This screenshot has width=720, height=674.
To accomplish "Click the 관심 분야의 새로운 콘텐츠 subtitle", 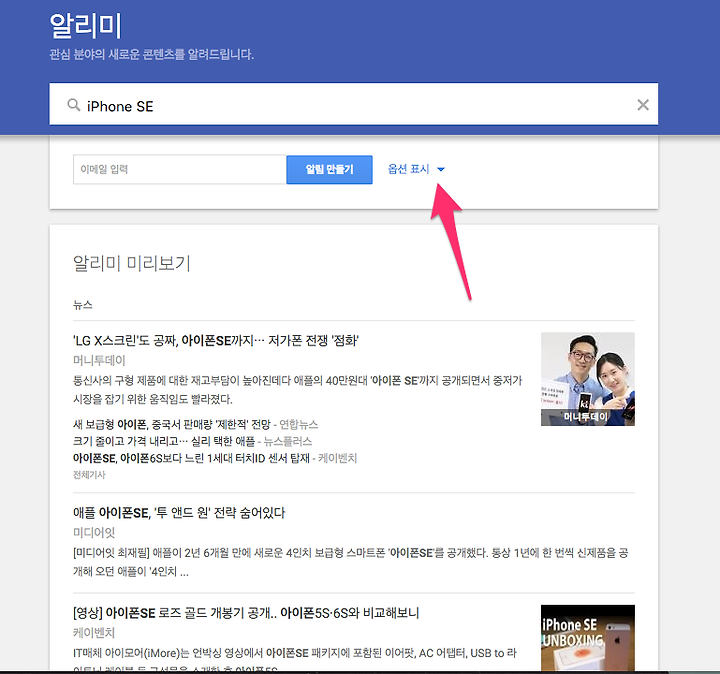I will tap(152, 54).
